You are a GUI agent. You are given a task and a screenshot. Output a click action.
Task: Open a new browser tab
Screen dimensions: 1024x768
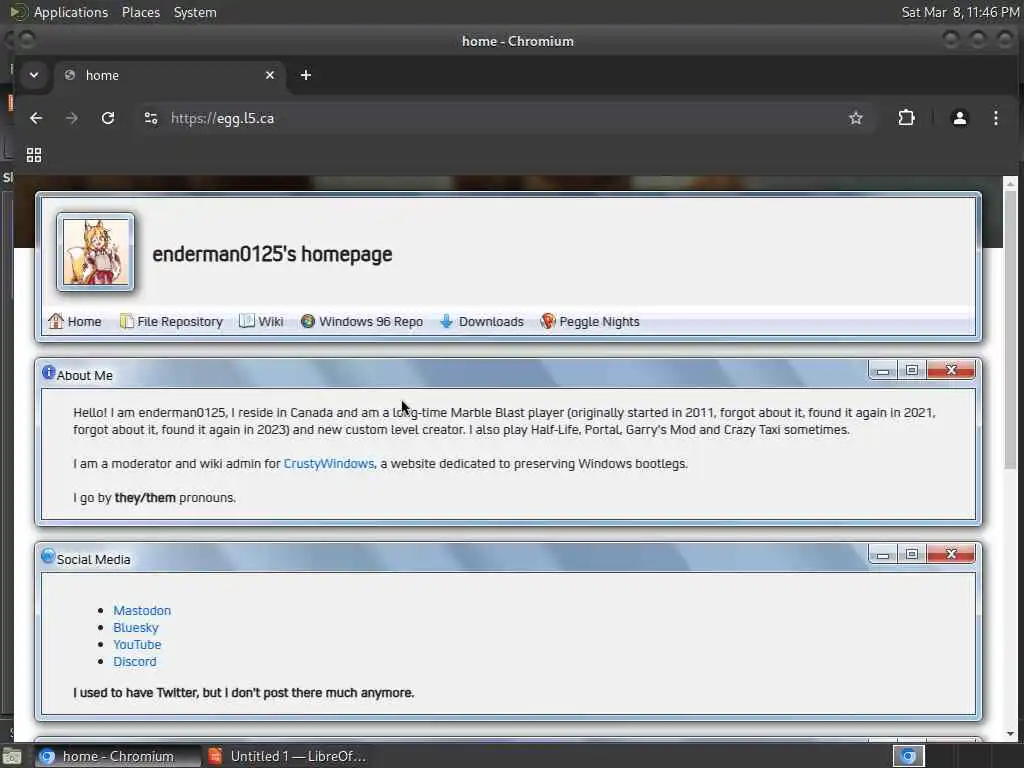click(x=306, y=75)
